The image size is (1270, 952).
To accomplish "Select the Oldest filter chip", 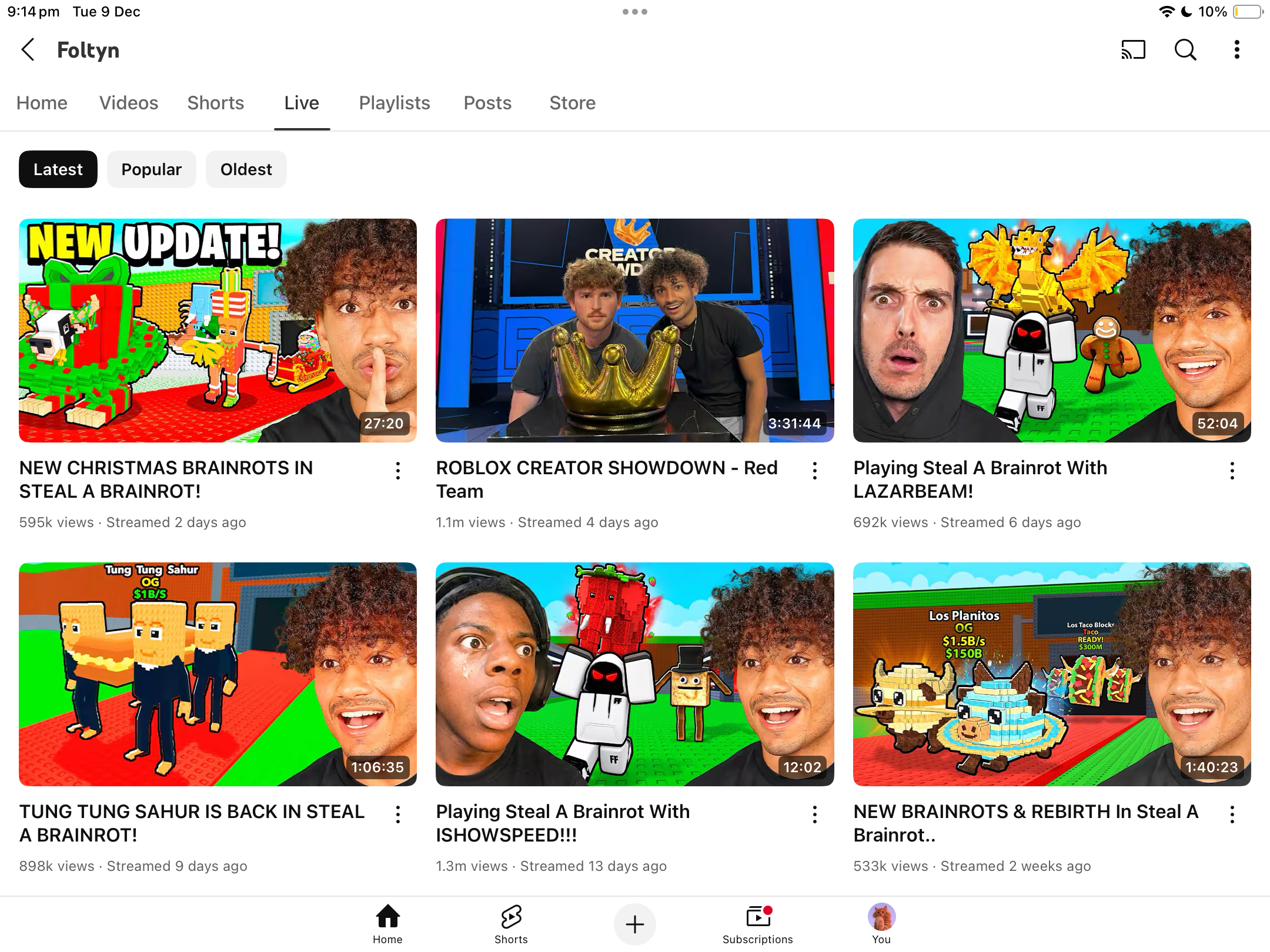I will 246,169.
